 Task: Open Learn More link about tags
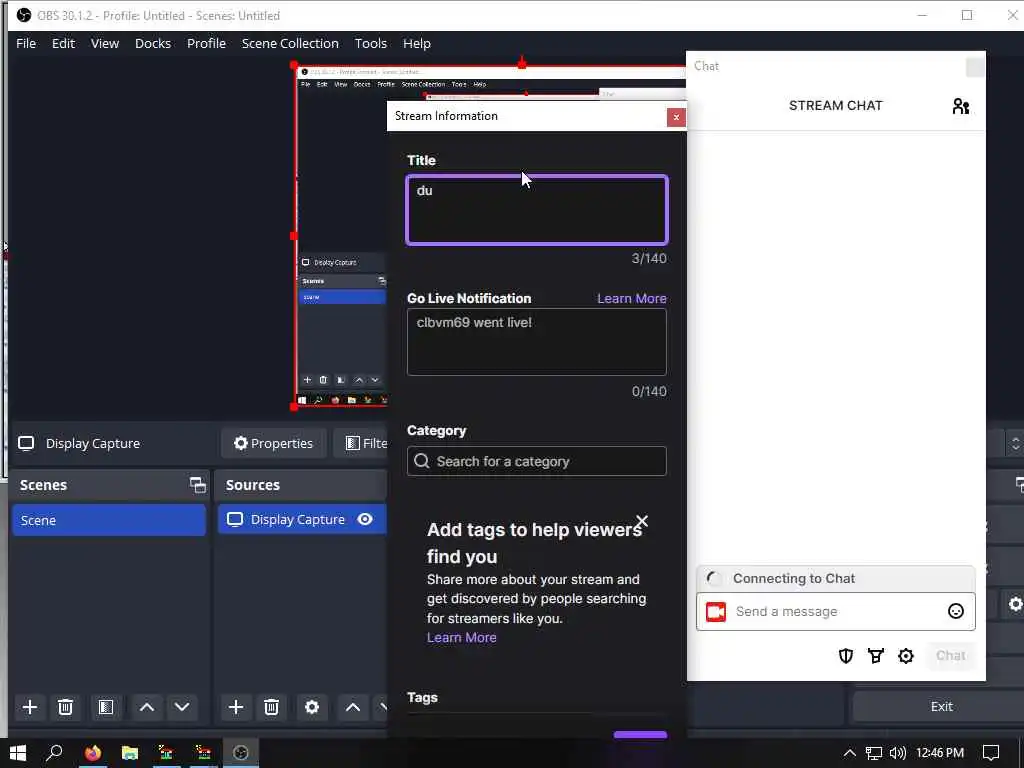click(462, 637)
